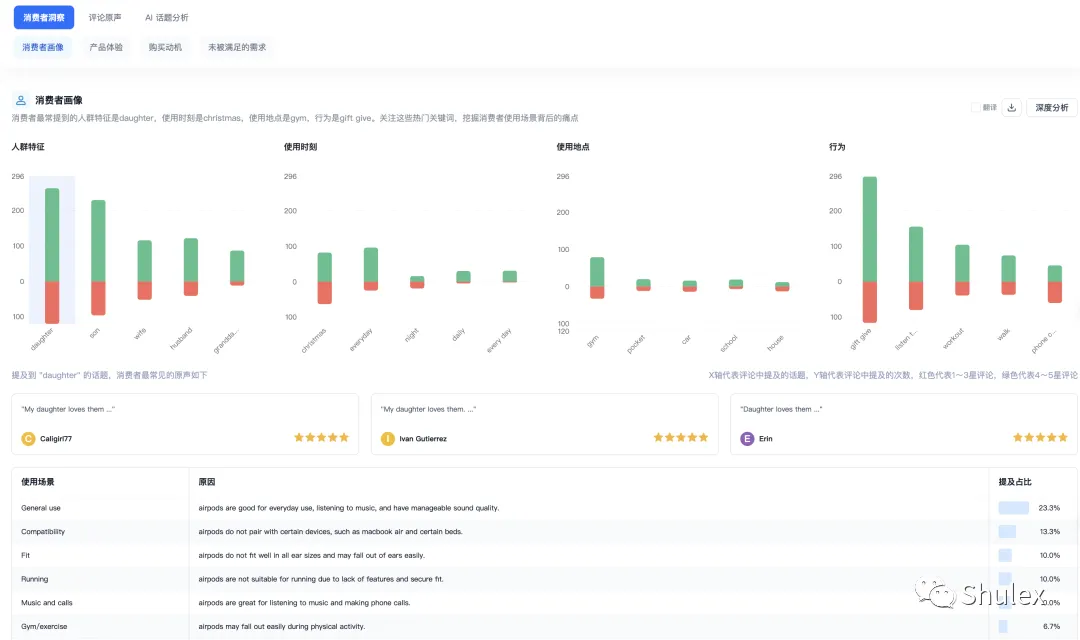
Task: Select the Compatibility scenario row
Action: click(544, 532)
